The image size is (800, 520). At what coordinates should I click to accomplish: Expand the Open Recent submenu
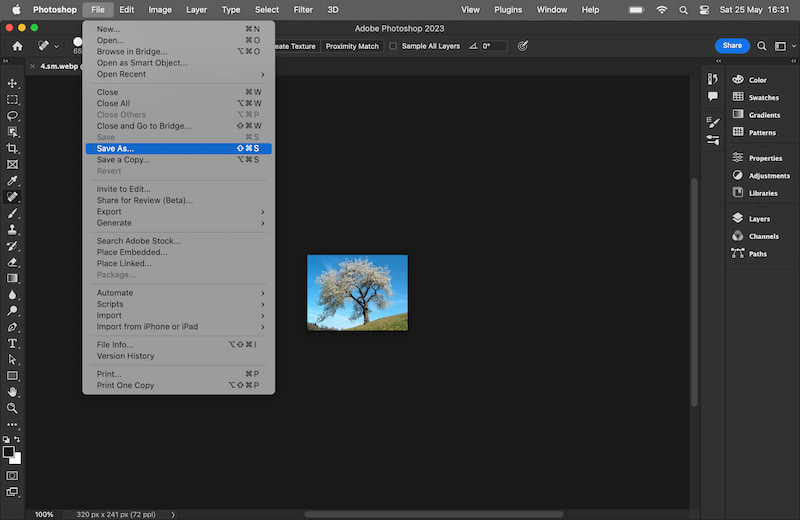click(x=179, y=74)
